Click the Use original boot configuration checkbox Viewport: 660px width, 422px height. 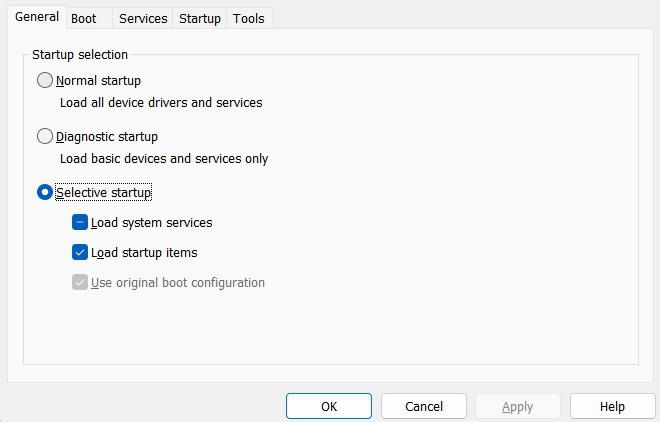click(80, 282)
